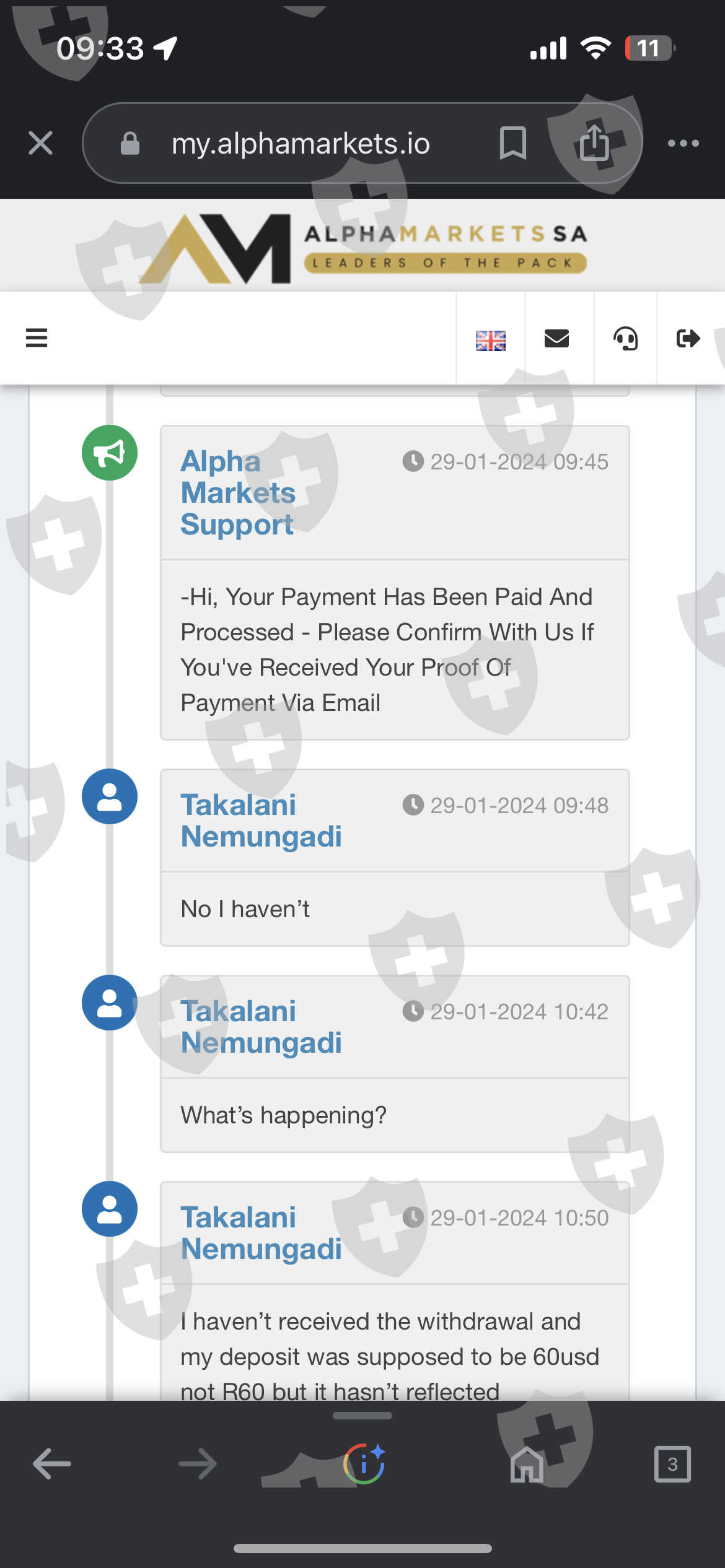Tap the browser share icon
The width and height of the screenshot is (725, 1568).
click(x=594, y=143)
